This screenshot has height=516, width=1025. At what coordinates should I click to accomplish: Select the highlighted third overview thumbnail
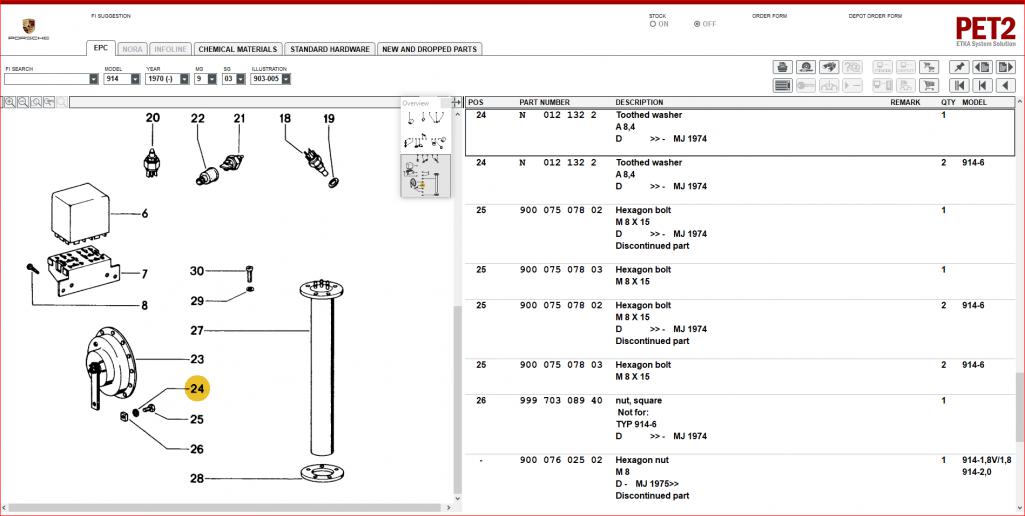pos(425,175)
